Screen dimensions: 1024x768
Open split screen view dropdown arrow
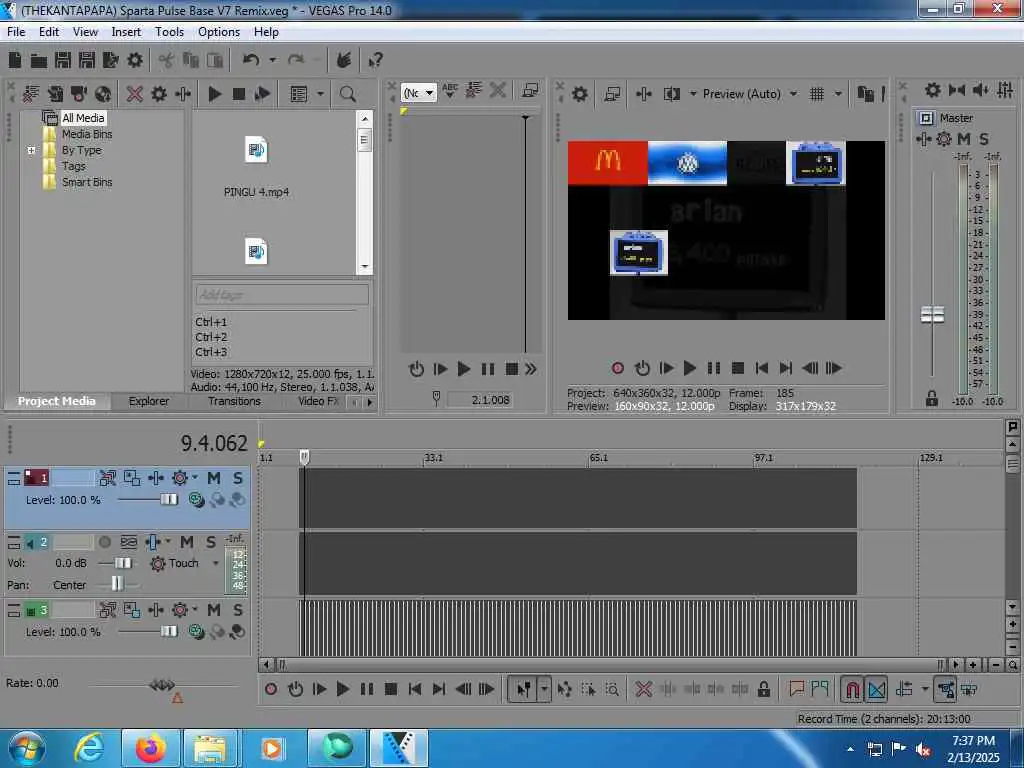pyautogui.click(x=693, y=94)
